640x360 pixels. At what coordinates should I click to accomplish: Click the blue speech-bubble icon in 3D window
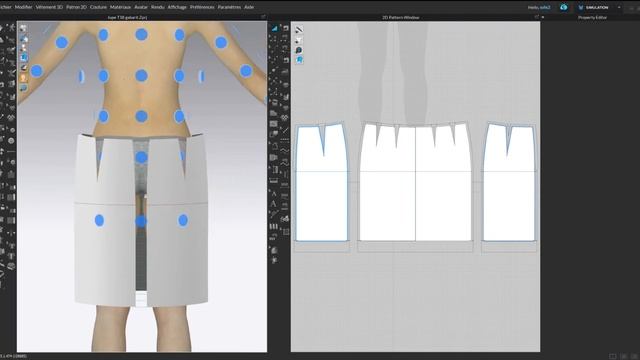[x=23, y=87]
